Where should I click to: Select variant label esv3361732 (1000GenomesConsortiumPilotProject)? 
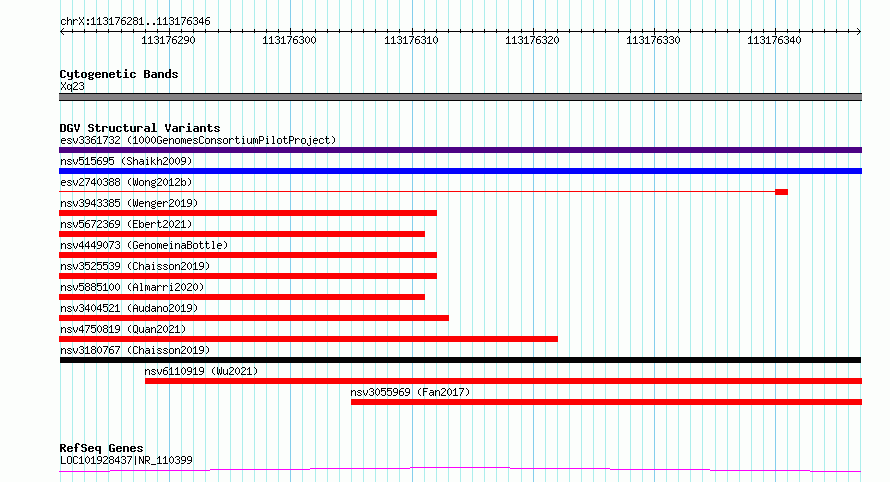pos(198,140)
